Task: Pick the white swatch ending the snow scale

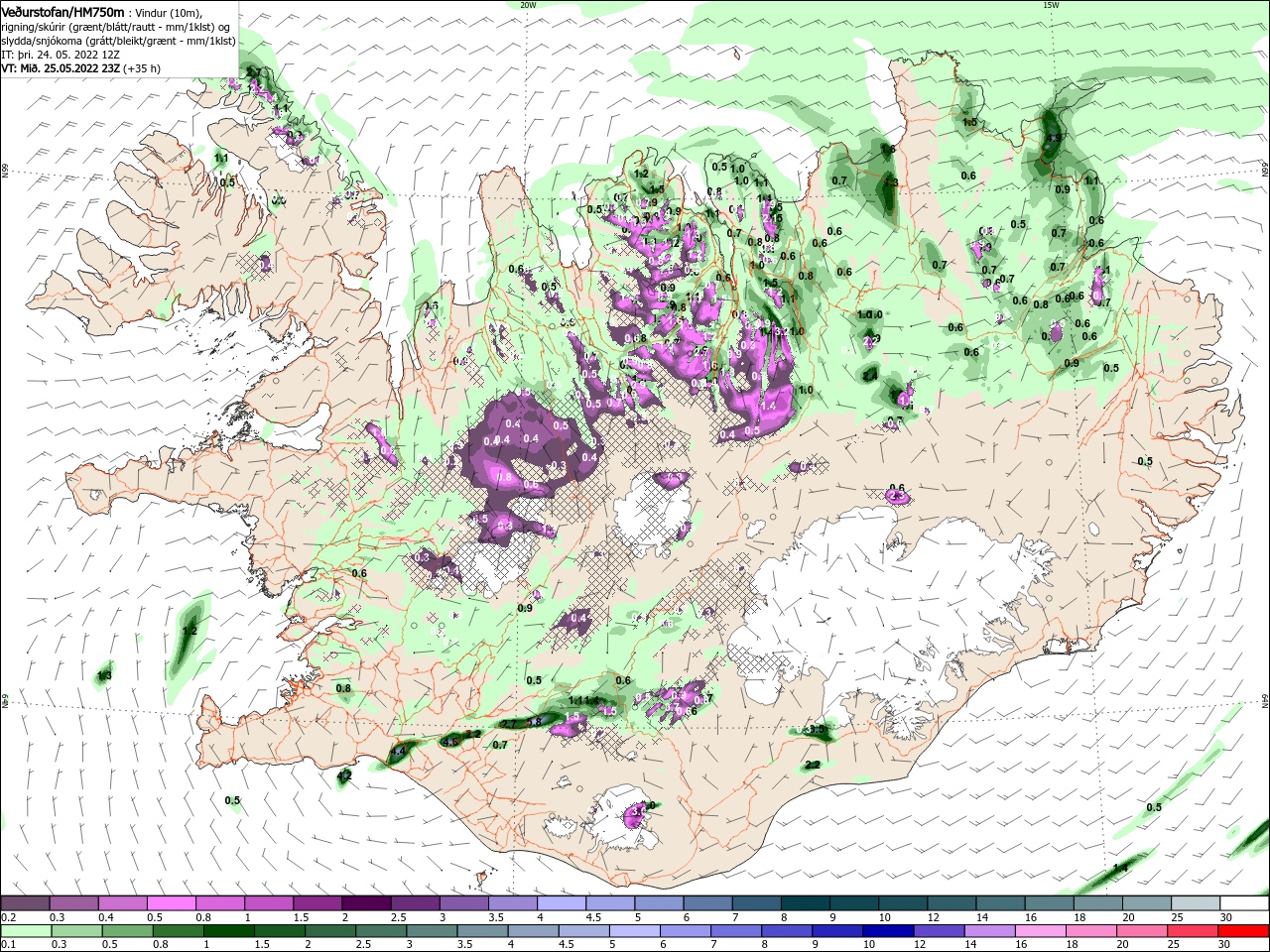Action: [1245, 903]
